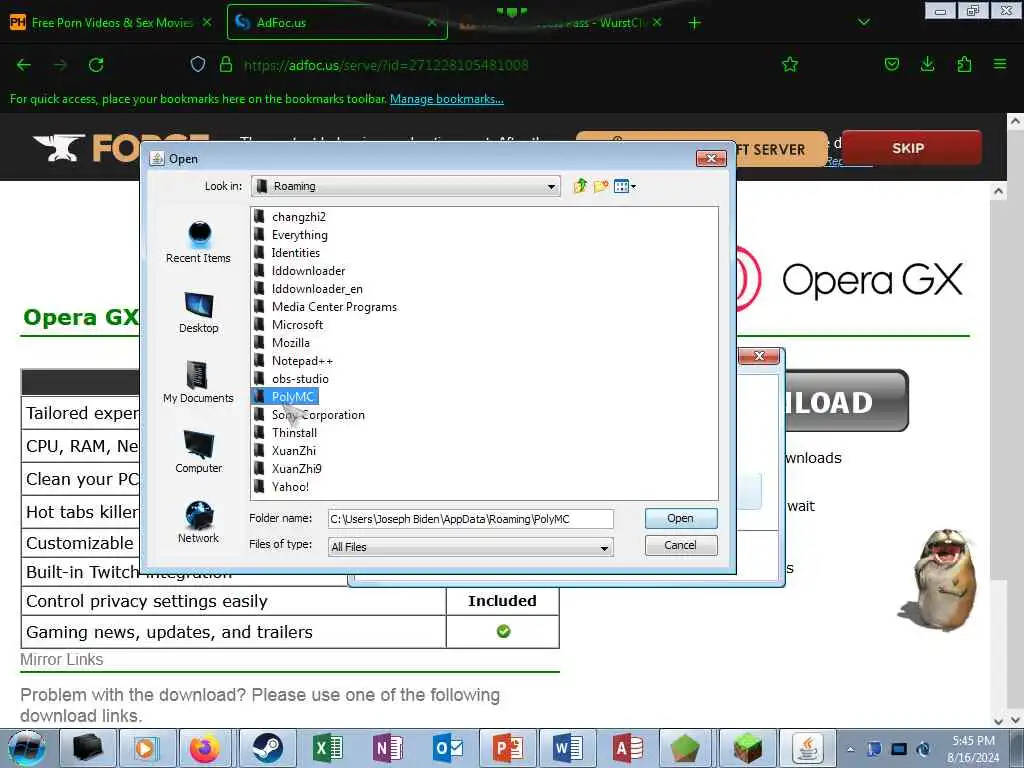Open the browser downloads panel
1024x768 pixels.
point(927,64)
